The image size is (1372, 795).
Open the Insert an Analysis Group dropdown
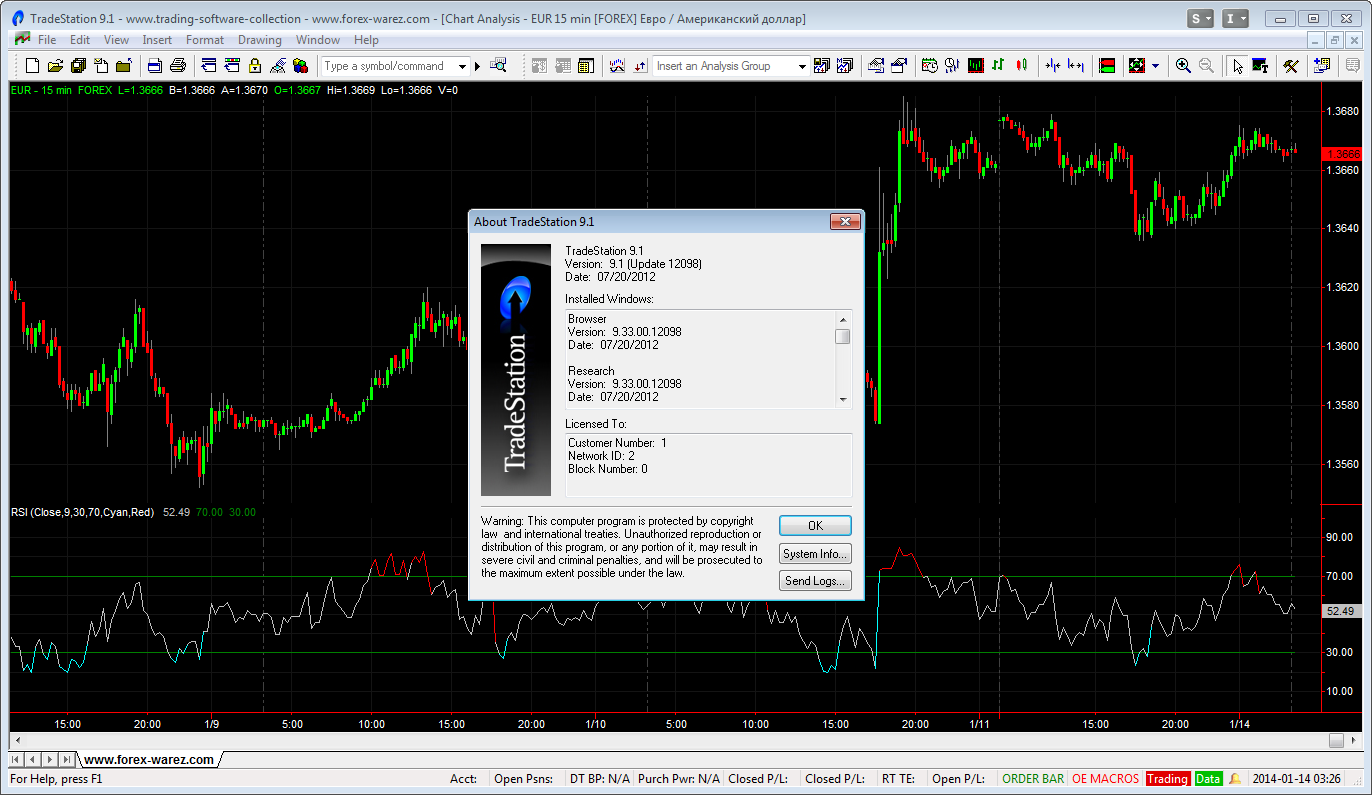pyautogui.click(x=802, y=66)
